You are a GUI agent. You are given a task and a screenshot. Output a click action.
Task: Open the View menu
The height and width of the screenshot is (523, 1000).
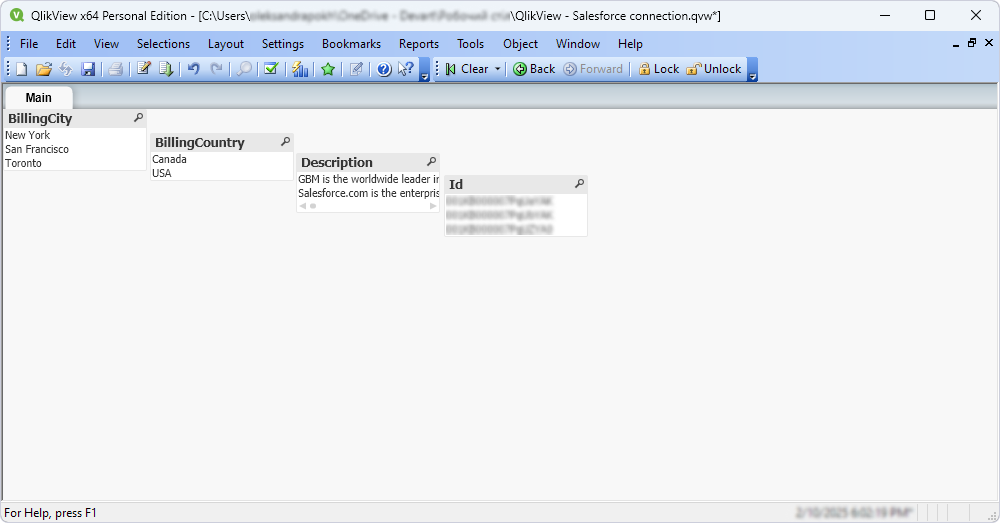click(106, 44)
